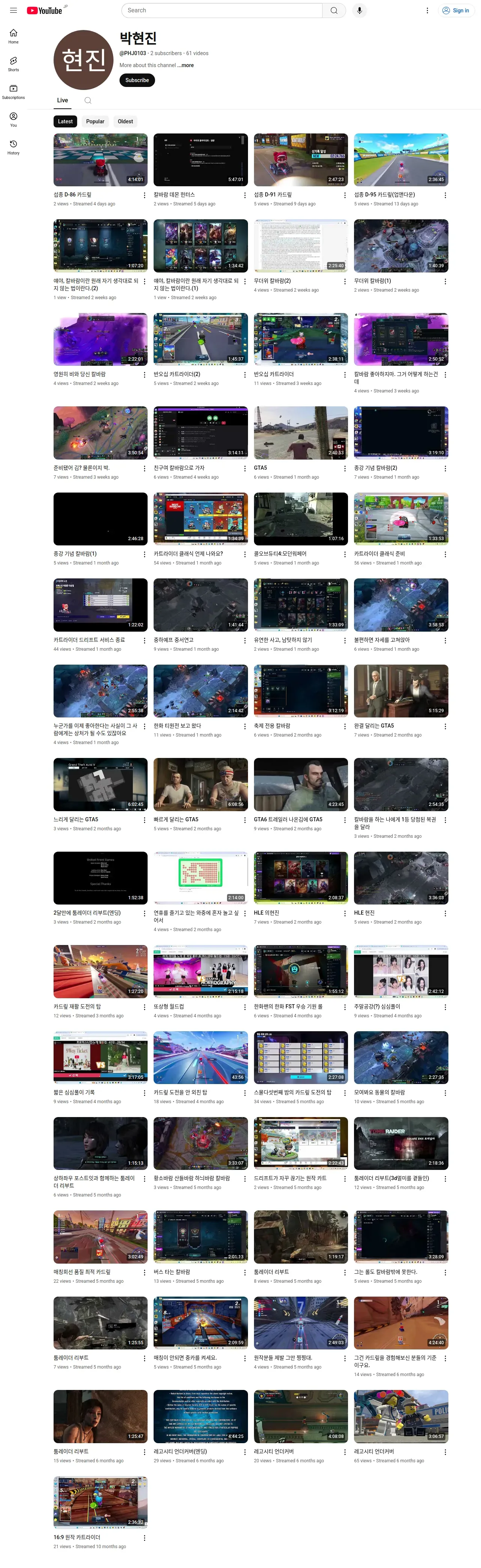
Task: Expand channel description with ...more
Action: 186,65
